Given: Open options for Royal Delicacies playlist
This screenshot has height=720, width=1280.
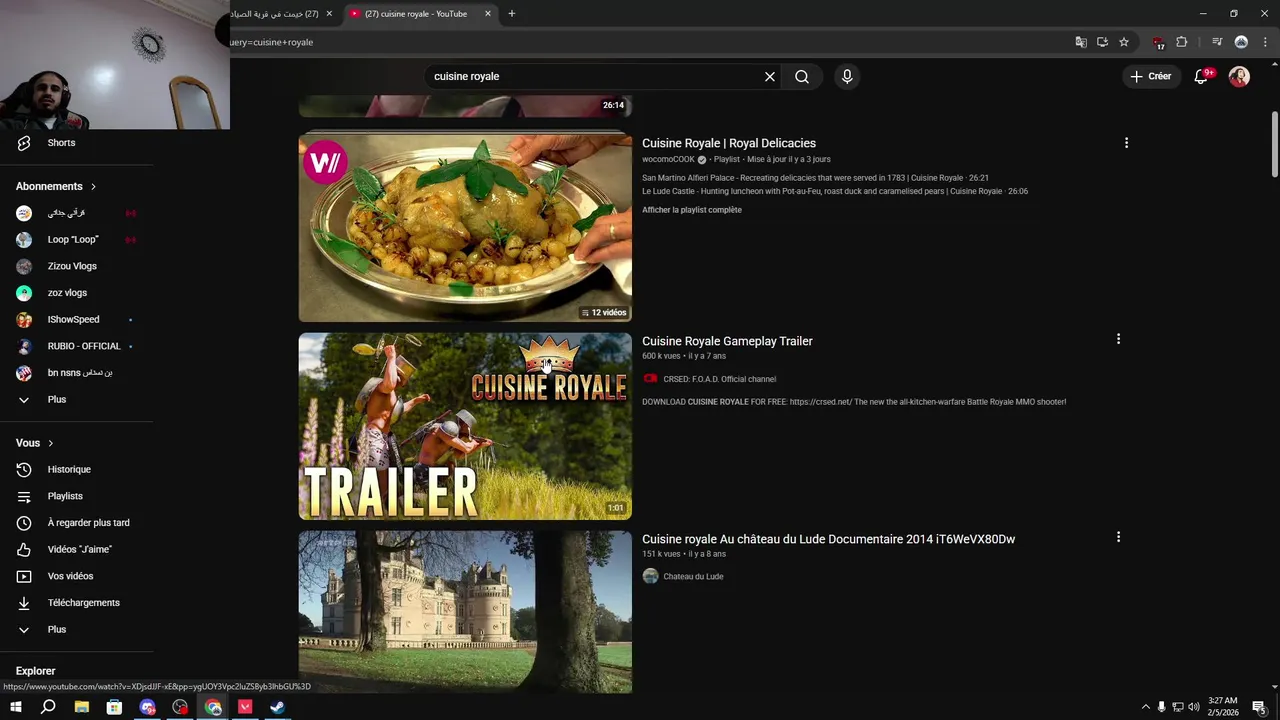Looking at the screenshot, I should click(x=1126, y=143).
